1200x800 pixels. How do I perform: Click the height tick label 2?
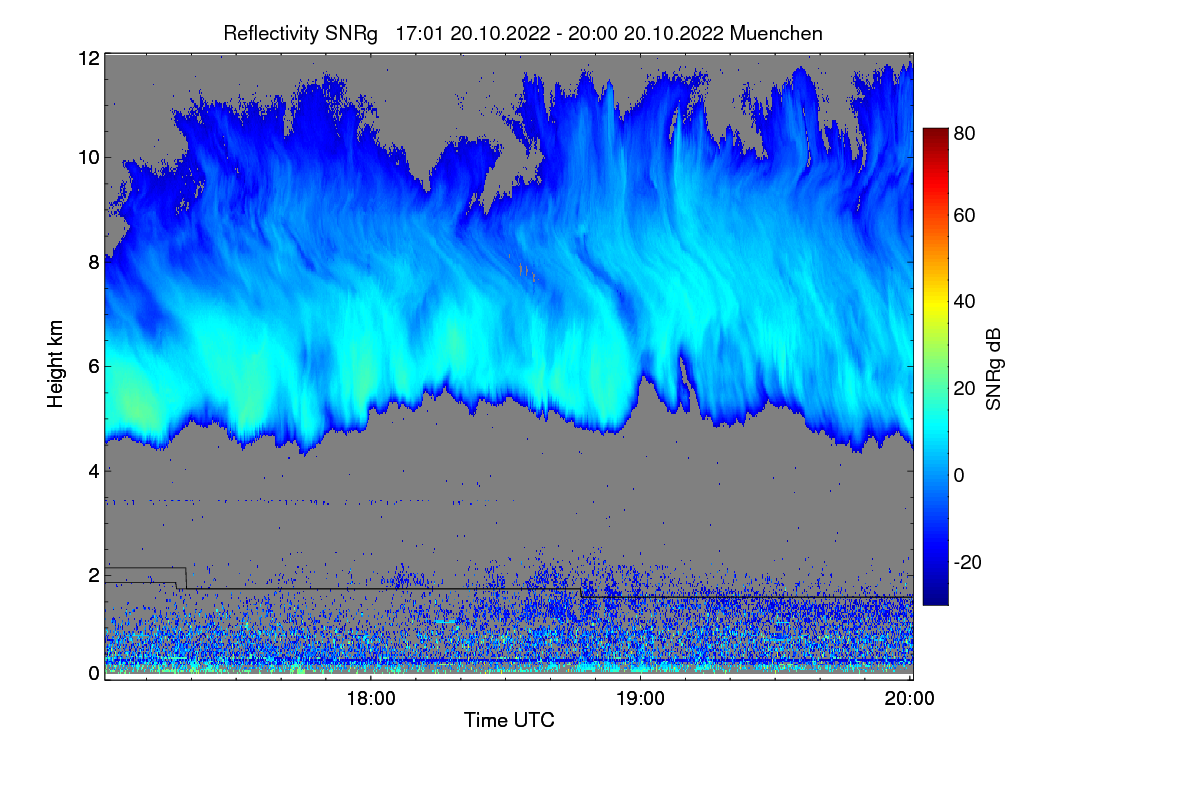coord(94,575)
